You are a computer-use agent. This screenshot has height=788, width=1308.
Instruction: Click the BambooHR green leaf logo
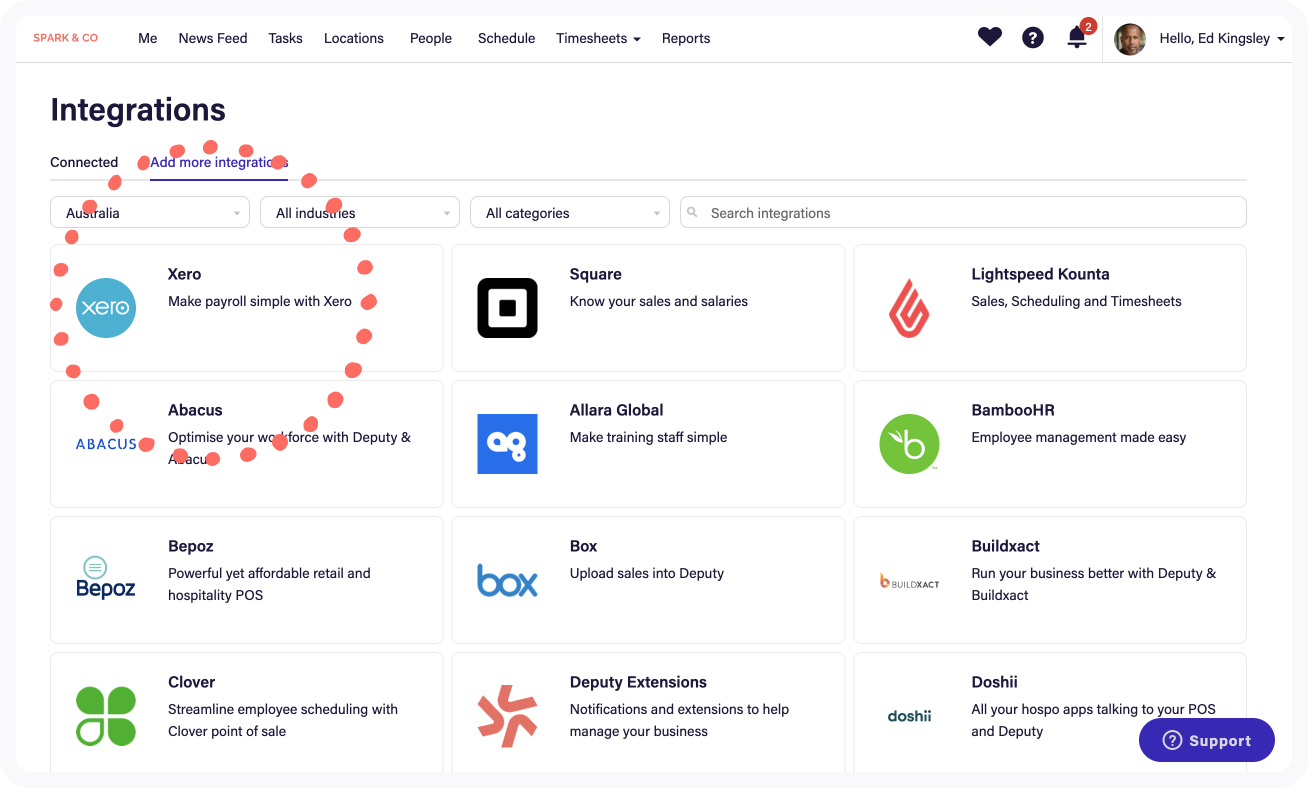(909, 444)
